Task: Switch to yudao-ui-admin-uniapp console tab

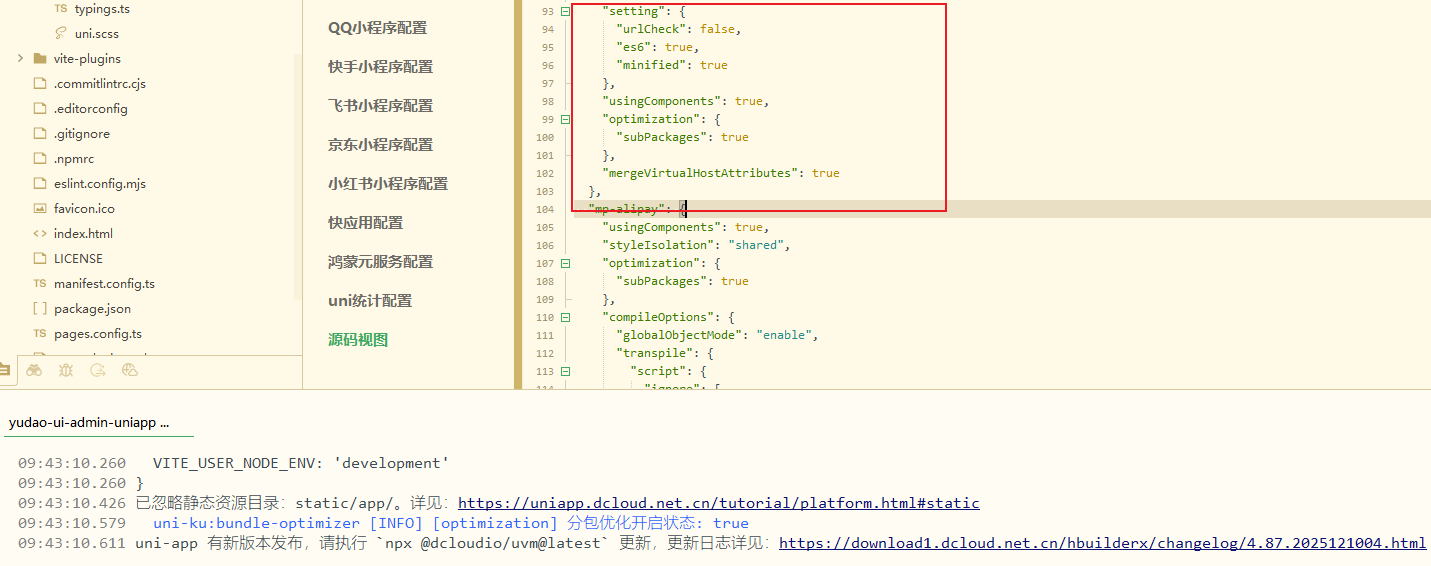Action: [x=89, y=423]
